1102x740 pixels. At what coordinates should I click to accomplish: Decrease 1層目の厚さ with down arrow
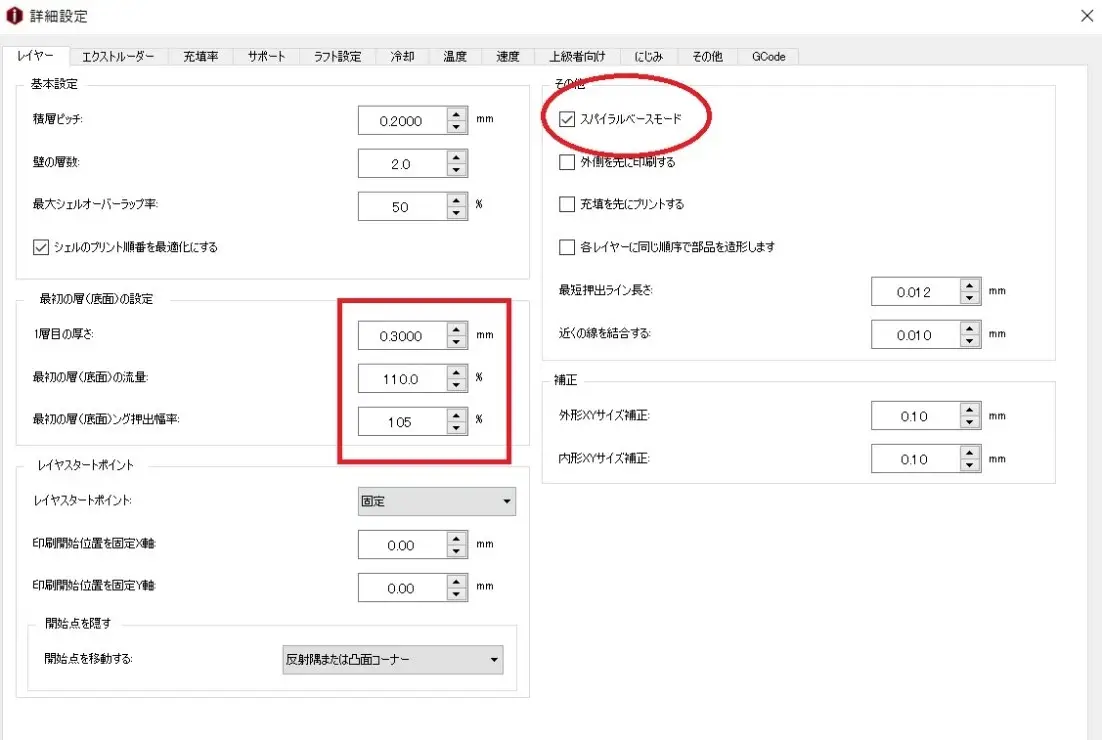(457, 343)
